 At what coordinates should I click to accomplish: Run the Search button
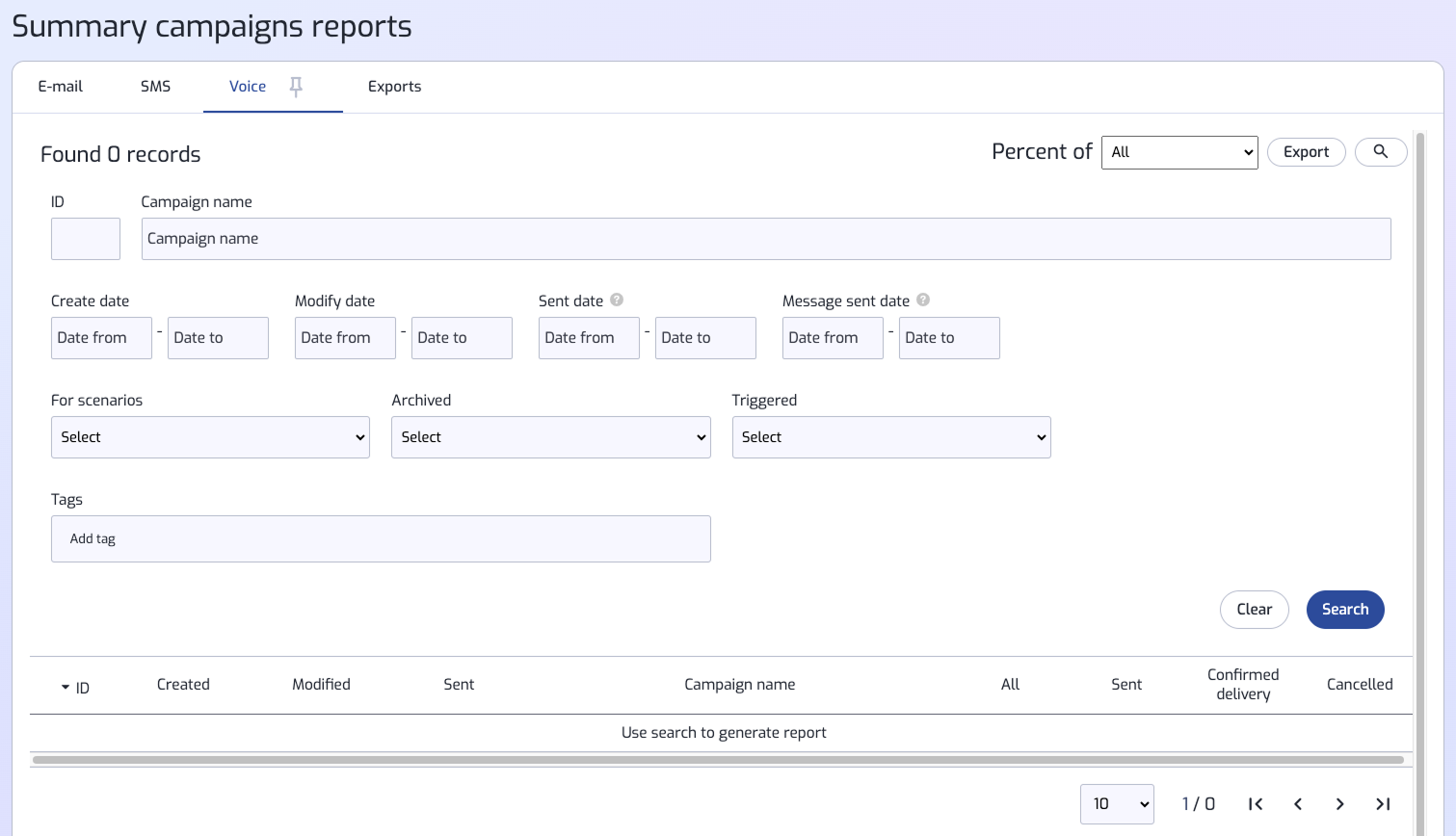point(1345,610)
